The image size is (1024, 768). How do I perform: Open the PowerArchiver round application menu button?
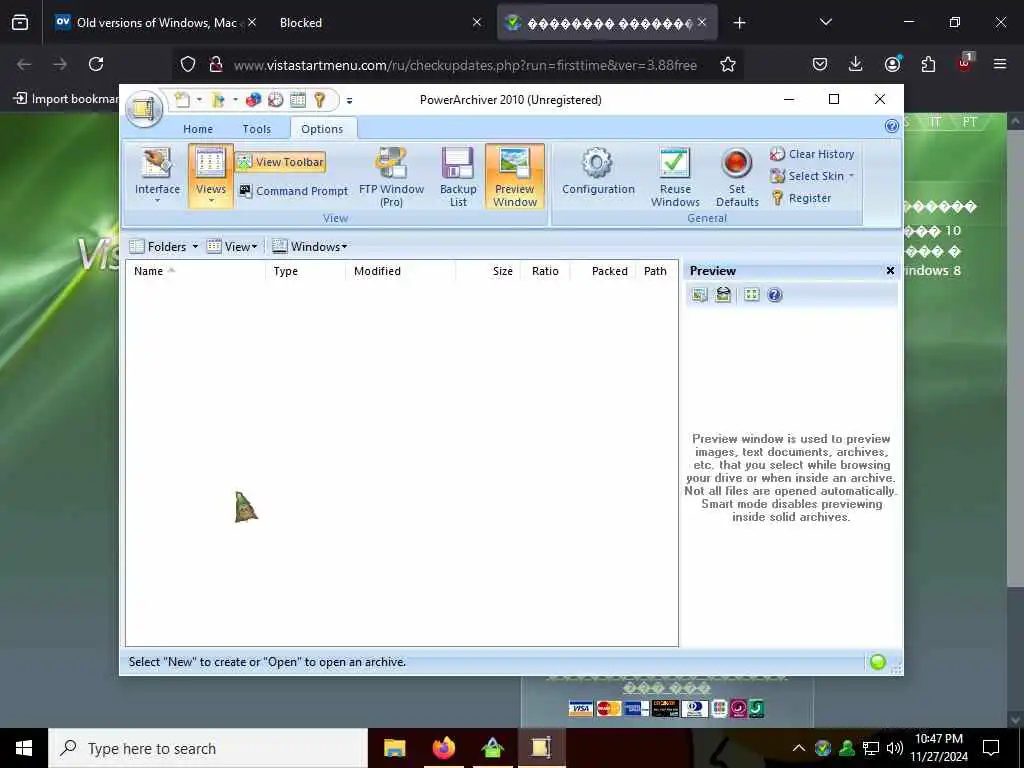pyautogui.click(x=144, y=108)
